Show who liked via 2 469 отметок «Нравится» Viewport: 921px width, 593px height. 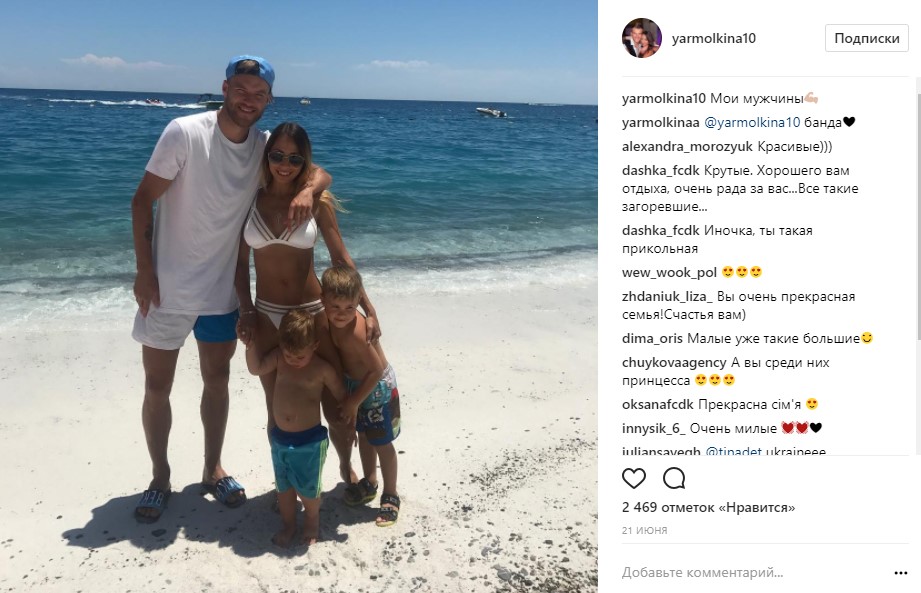pyautogui.click(x=708, y=507)
